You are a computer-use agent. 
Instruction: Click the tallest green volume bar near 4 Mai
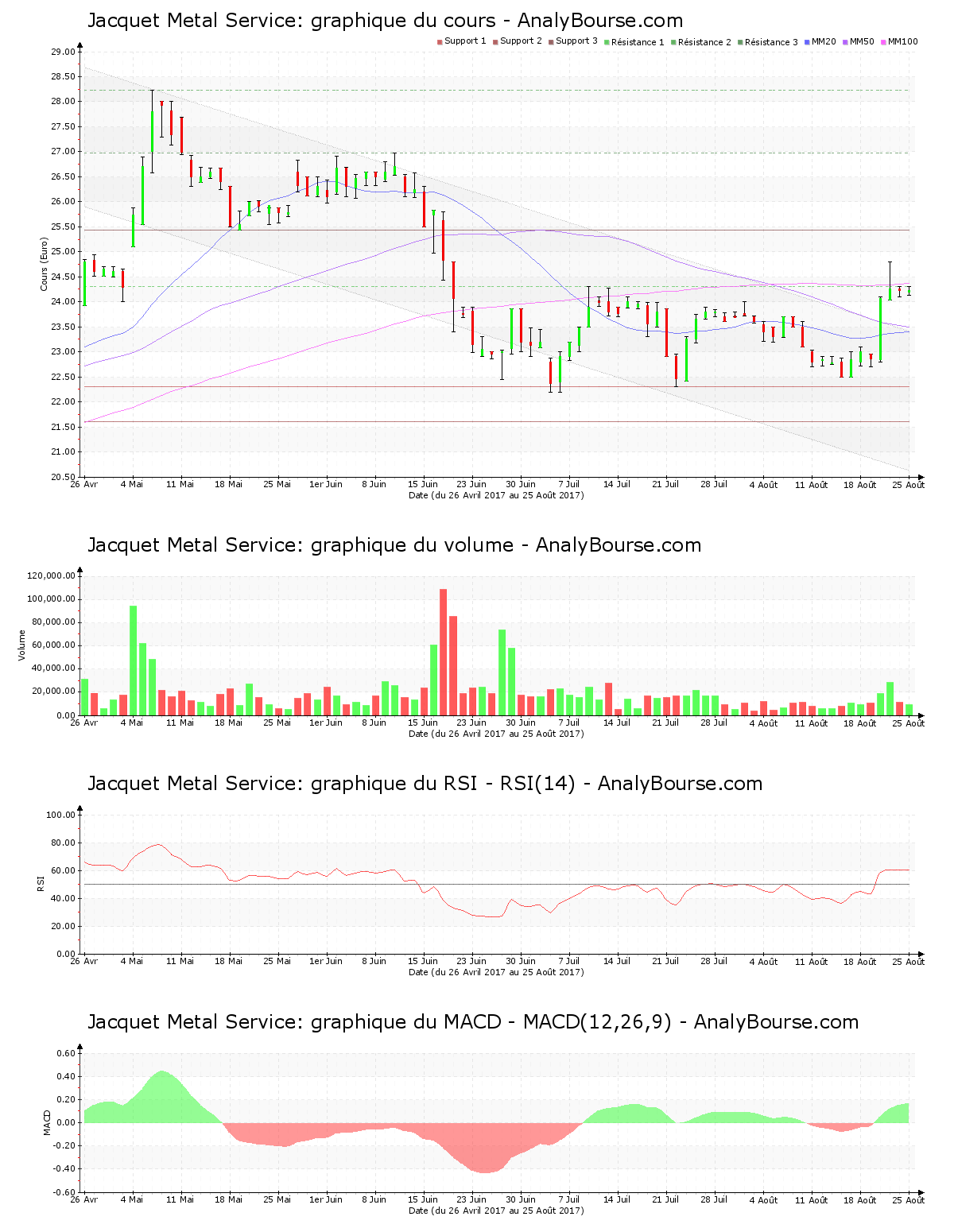click(133, 660)
